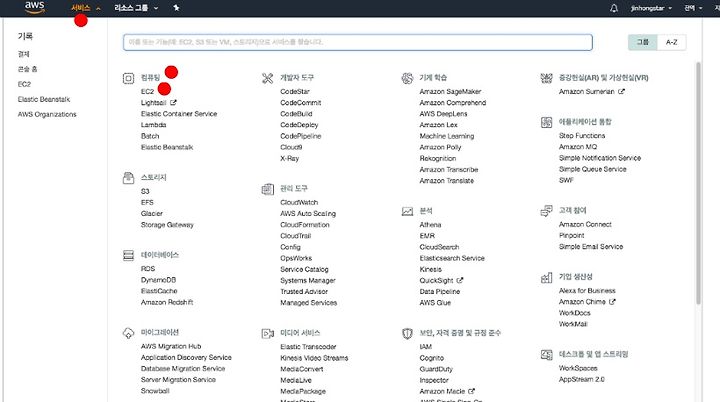Image resolution: width=720 pixels, height=402 pixels.
Task: Open Amazon Connect service
Action: pyautogui.click(x=585, y=224)
